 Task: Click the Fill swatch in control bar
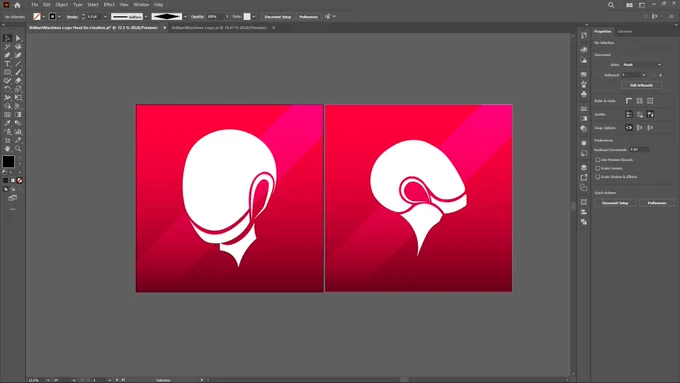[x=37, y=16]
